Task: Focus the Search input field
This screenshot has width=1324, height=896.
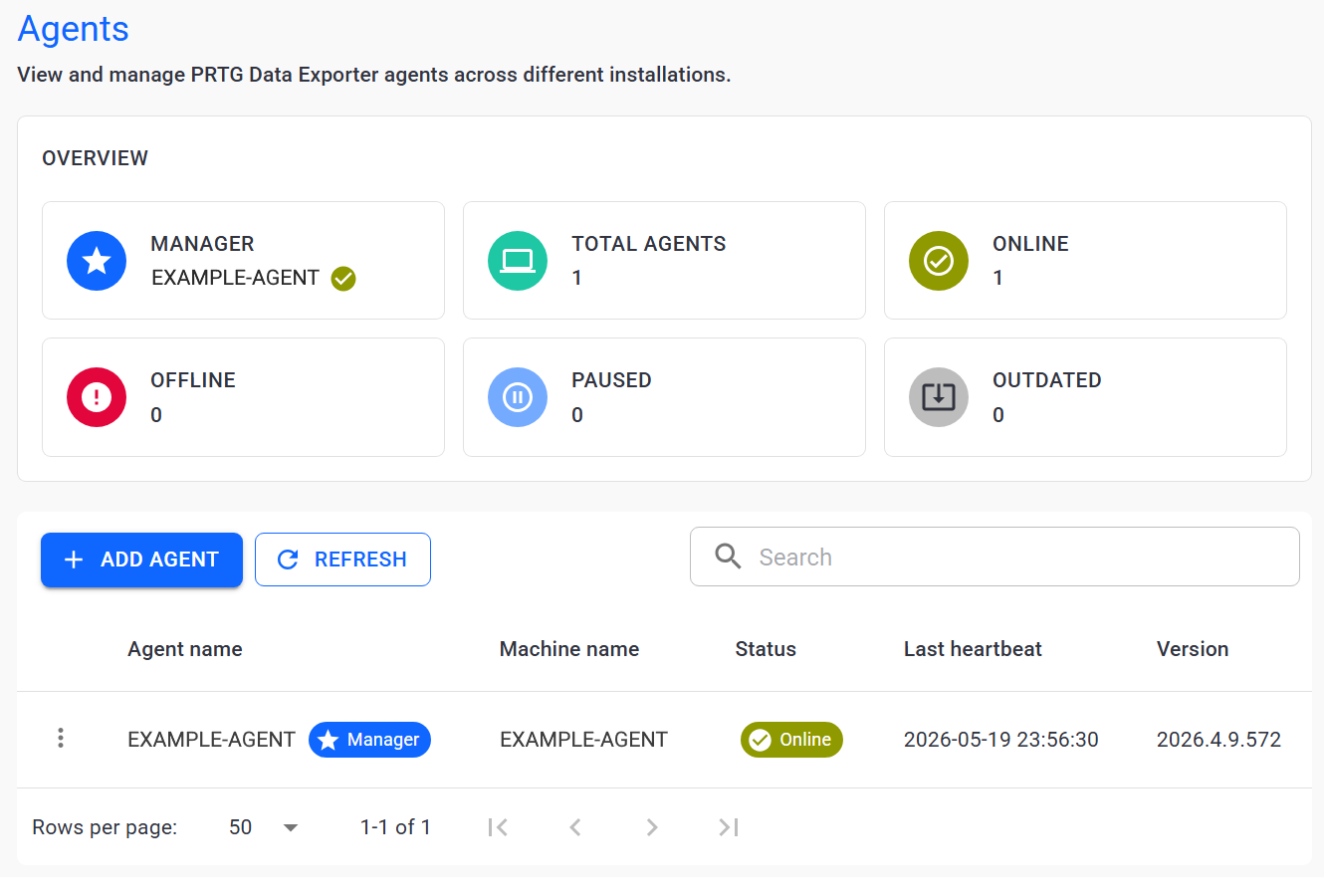Action: tap(994, 557)
